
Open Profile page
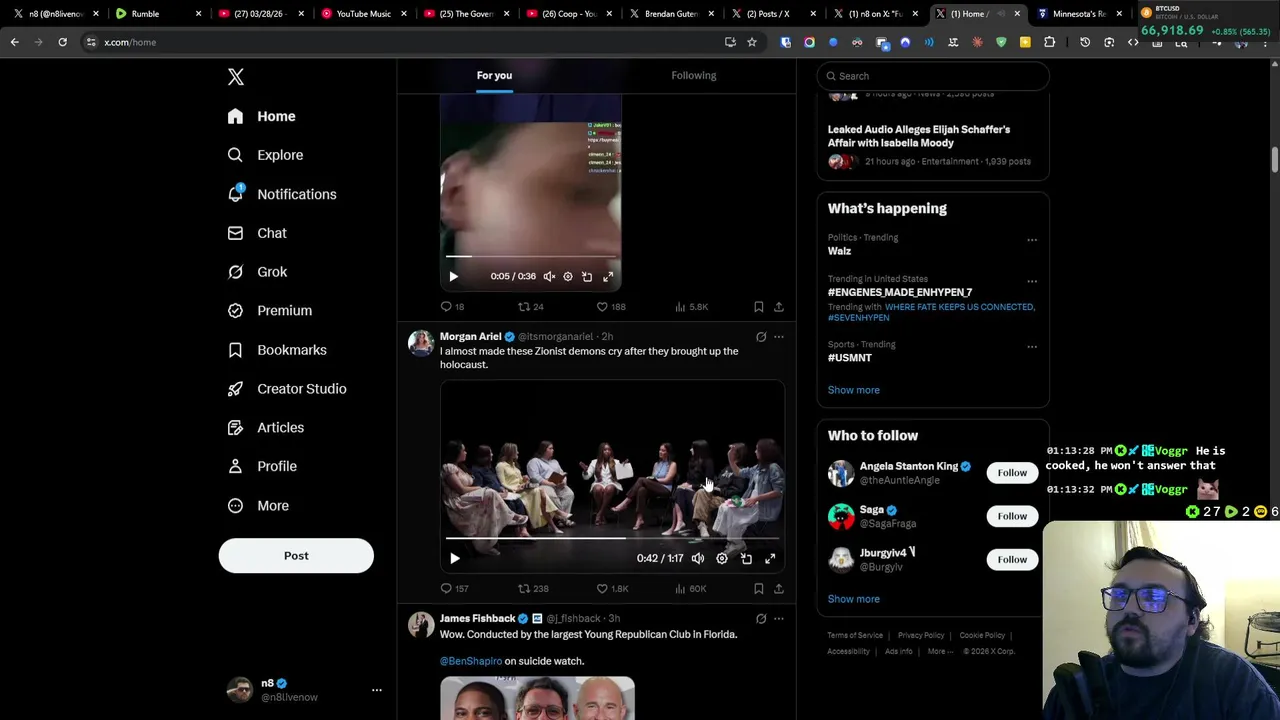(262, 466)
